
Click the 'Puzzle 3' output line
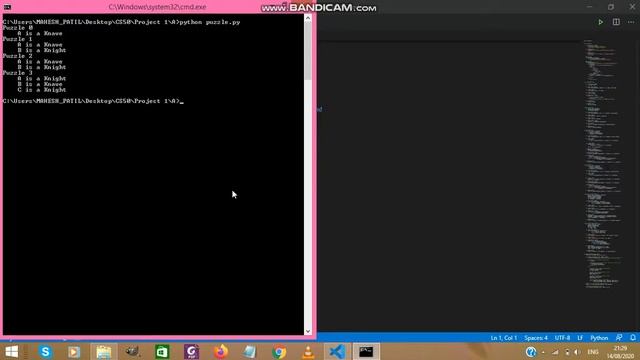tap(18, 73)
